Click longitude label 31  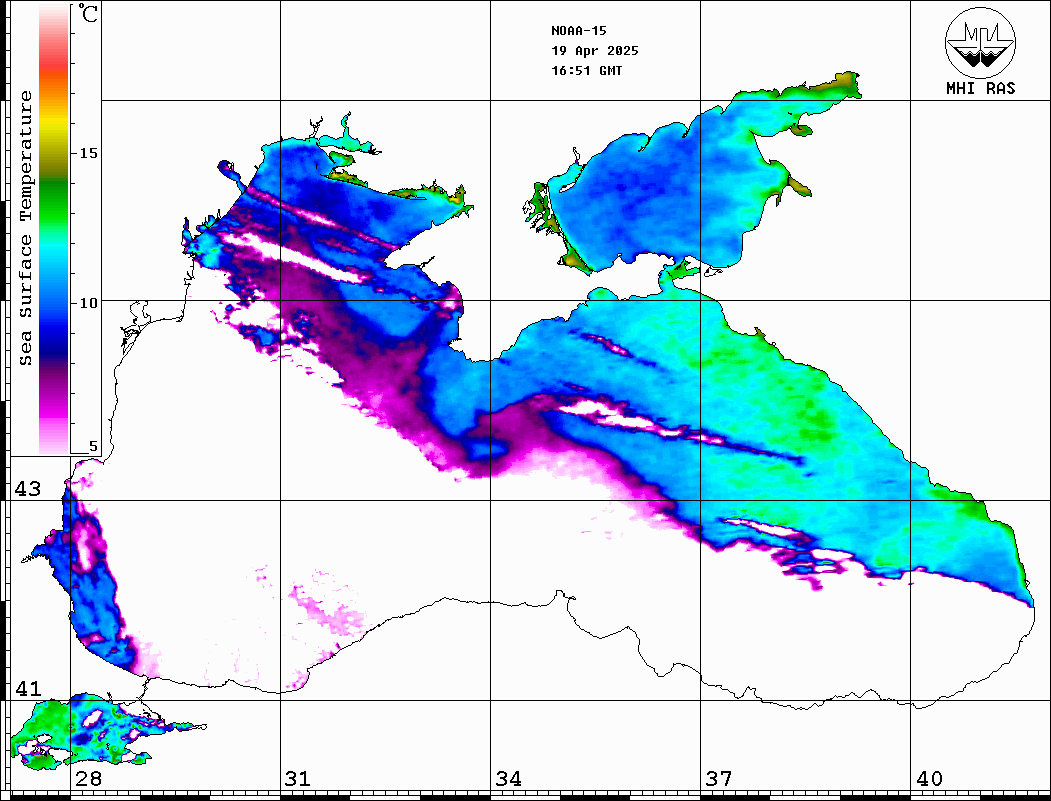(298, 779)
